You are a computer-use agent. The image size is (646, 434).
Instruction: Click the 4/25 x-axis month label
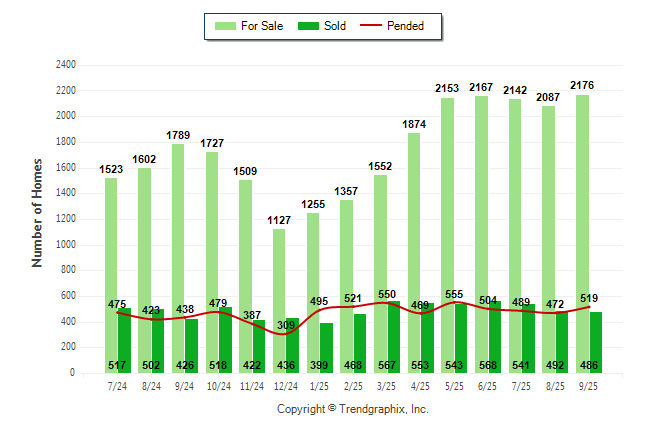pyautogui.click(x=420, y=384)
